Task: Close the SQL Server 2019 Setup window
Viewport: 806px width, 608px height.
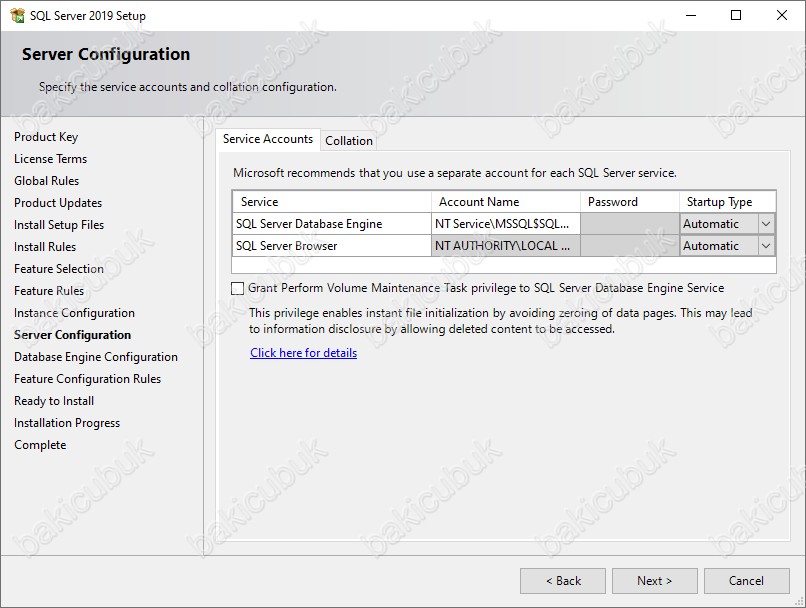Action: point(782,15)
